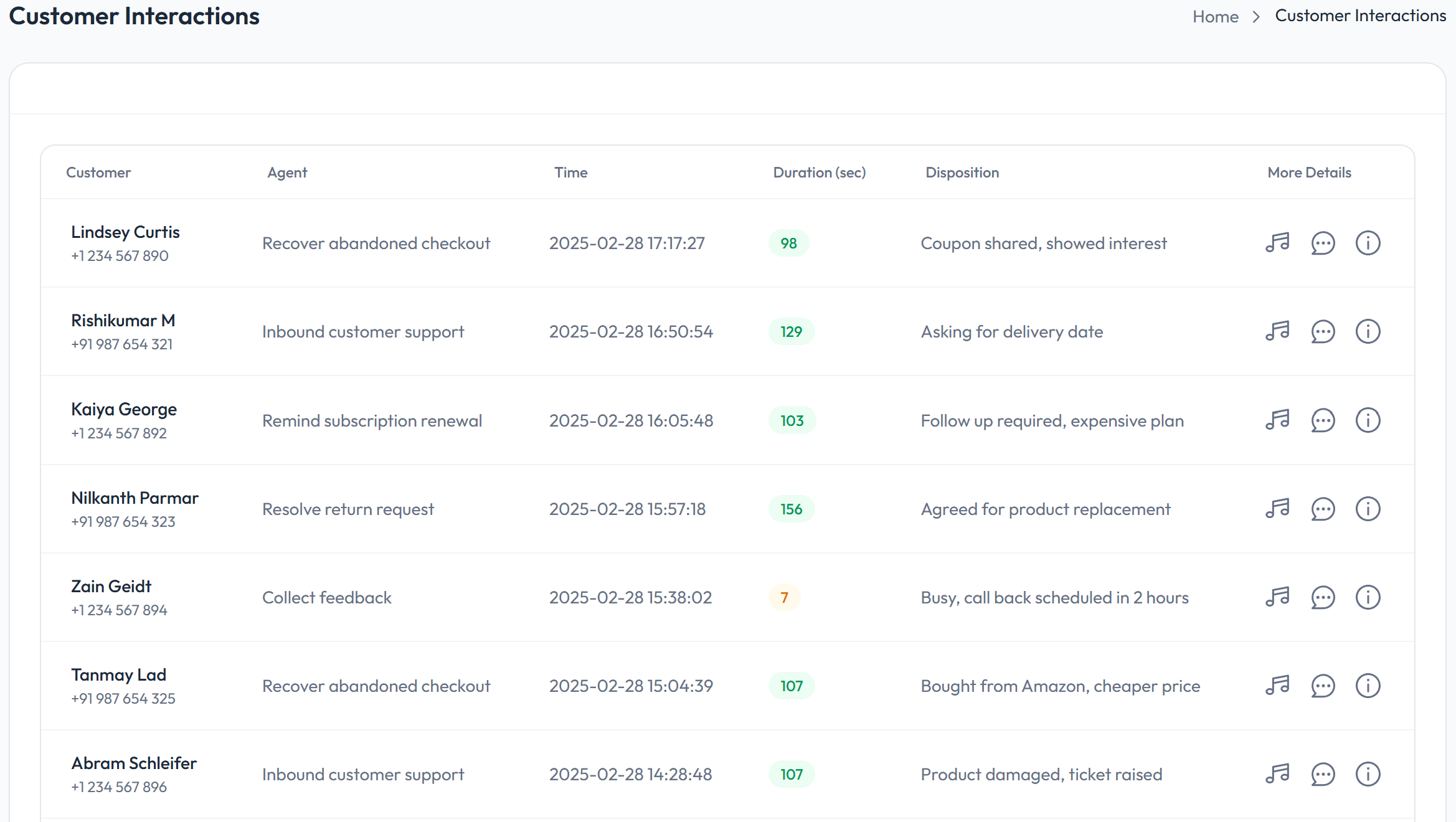Image resolution: width=1456 pixels, height=822 pixels.
Task: Show info details for Rishikumar M
Action: coord(1368,332)
